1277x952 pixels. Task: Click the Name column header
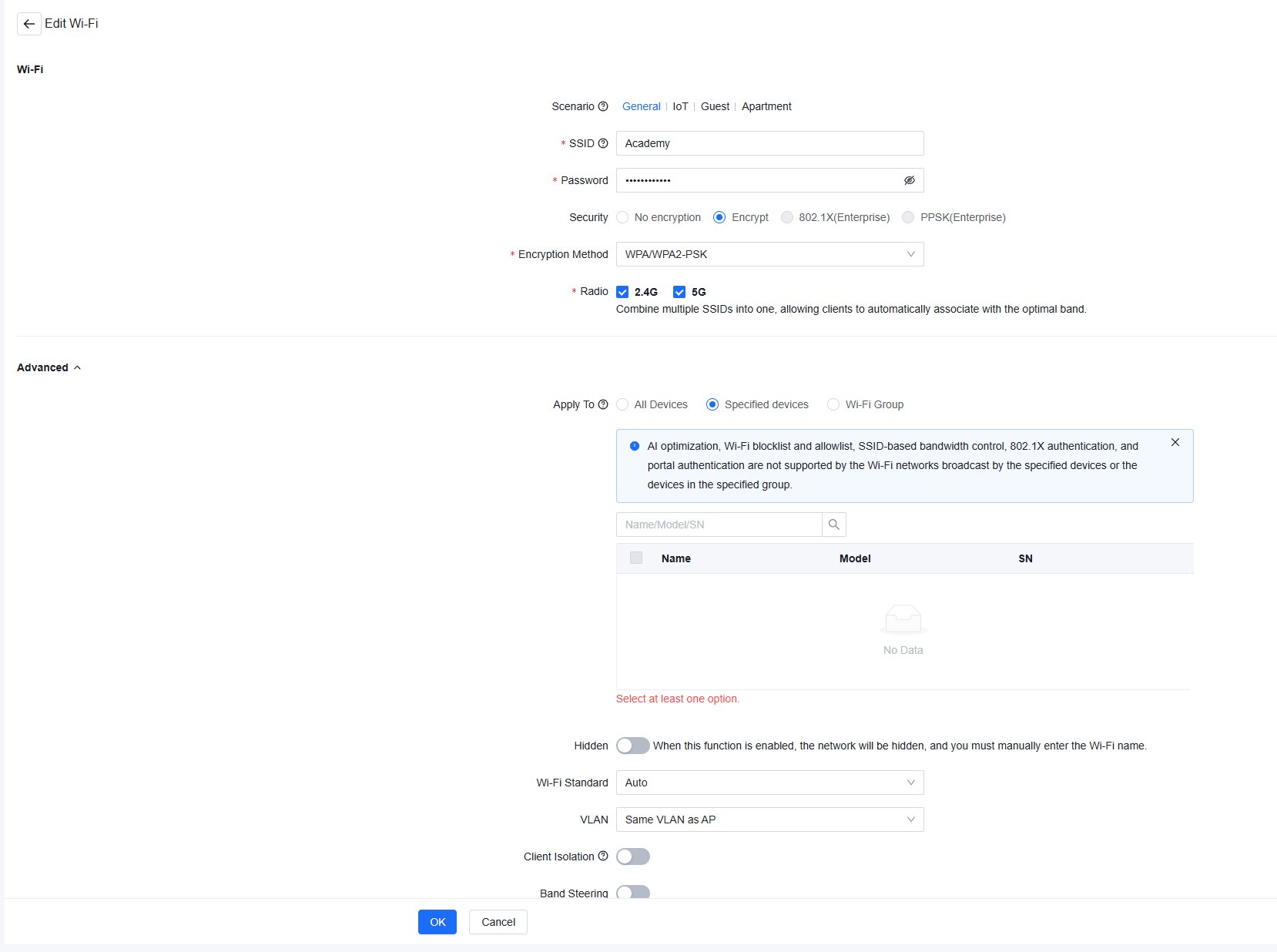click(x=676, y=558)
